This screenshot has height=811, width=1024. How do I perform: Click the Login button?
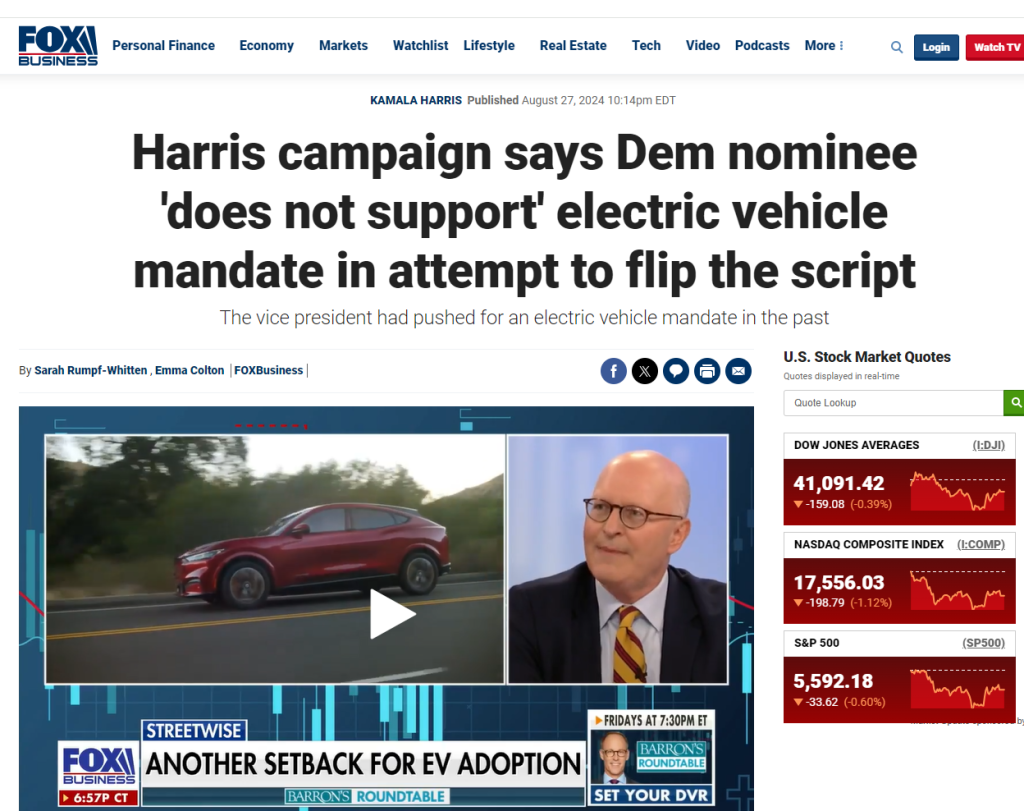tap(936, 47)
